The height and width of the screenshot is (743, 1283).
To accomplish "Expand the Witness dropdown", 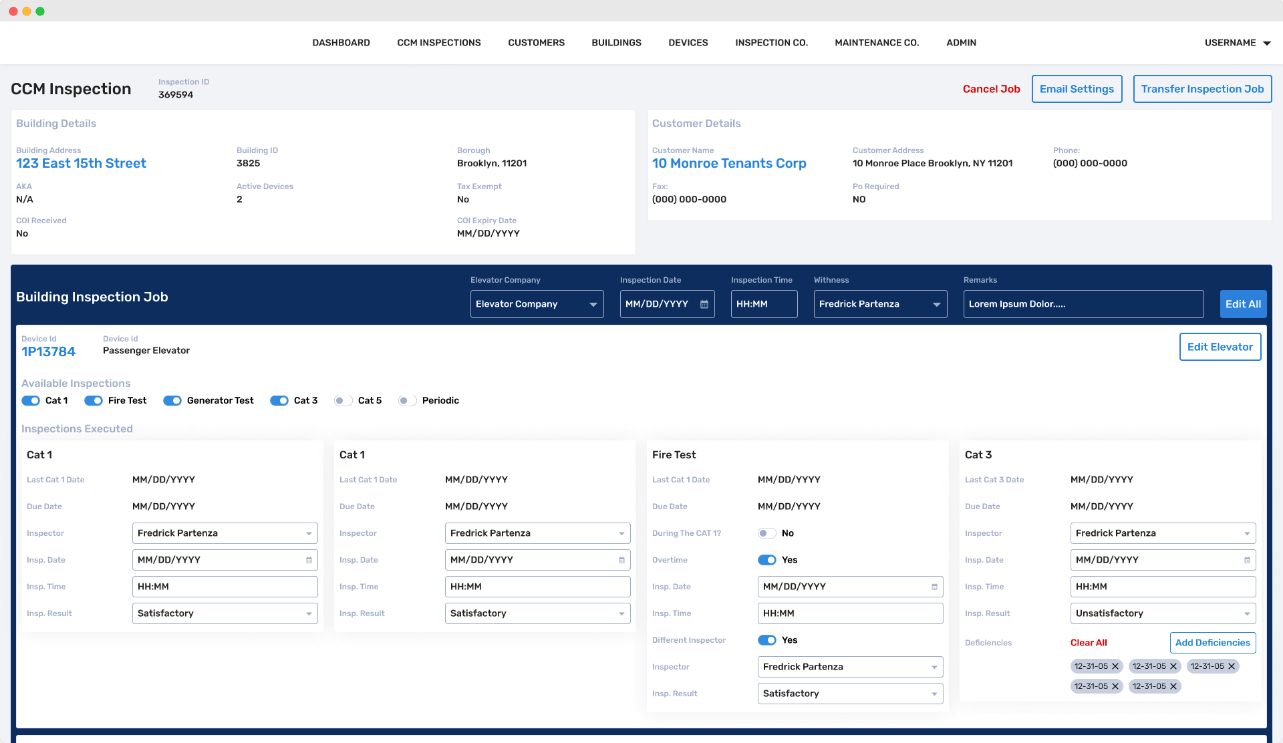I will pos(880,304).
